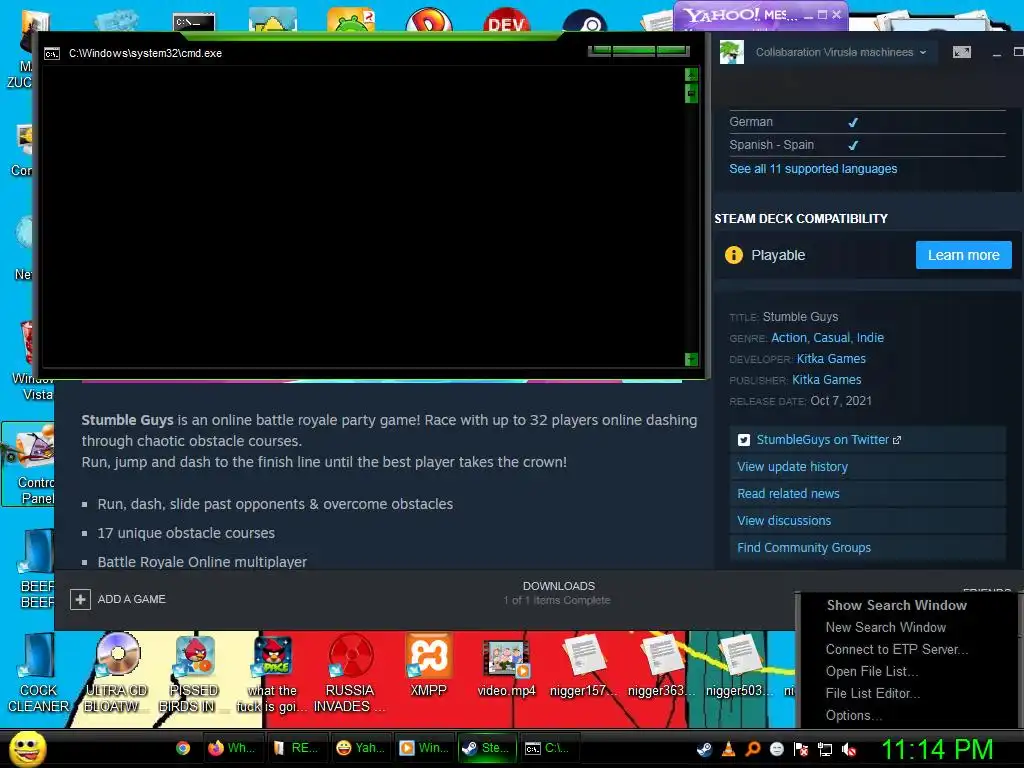Screen dimensions: 1024x768
Task: Click the Action Center flag tray icon
Action: pyautogui.click(x=801, y=750)
